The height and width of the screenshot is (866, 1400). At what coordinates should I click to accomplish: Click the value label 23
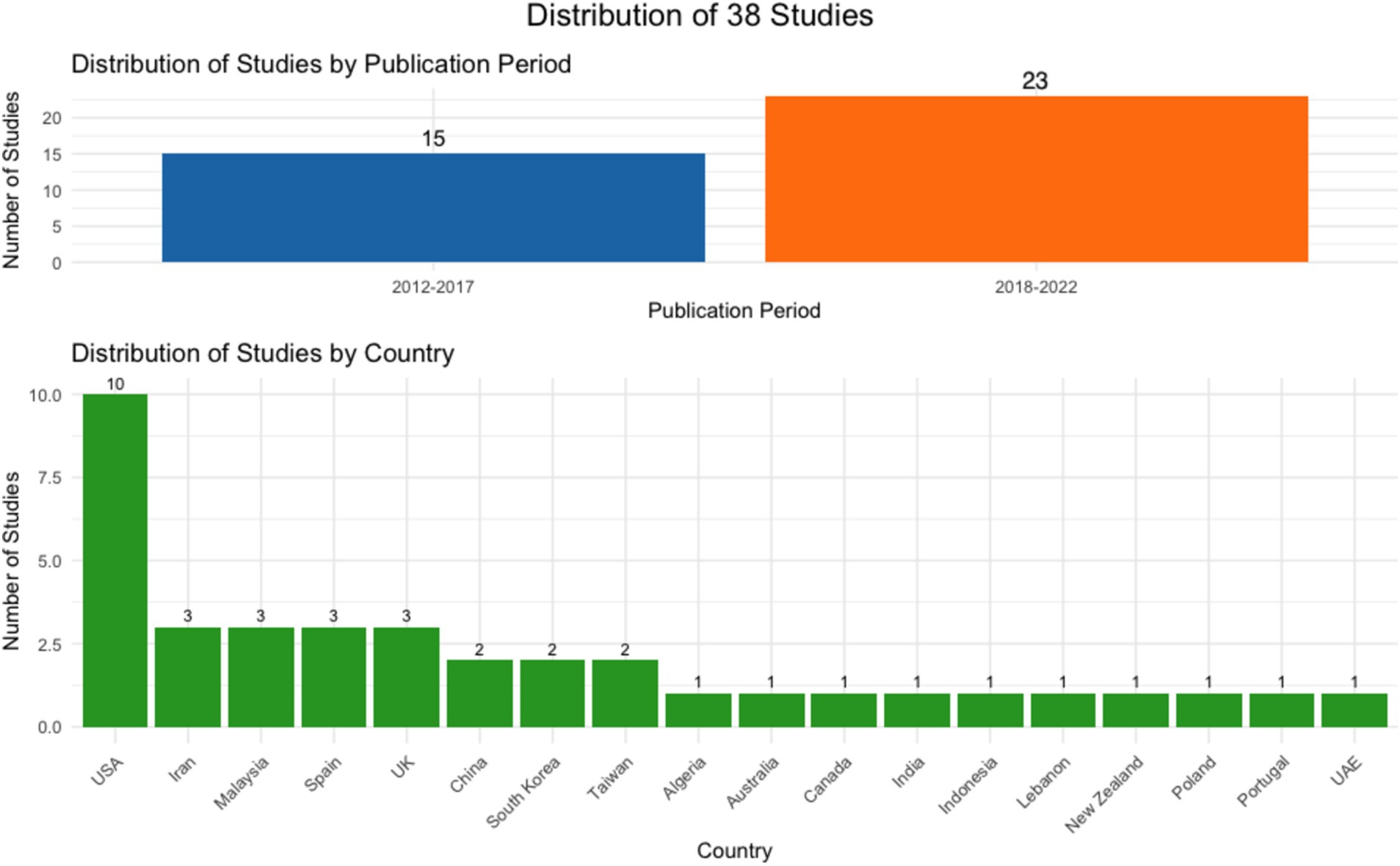tap(1035, 81)
